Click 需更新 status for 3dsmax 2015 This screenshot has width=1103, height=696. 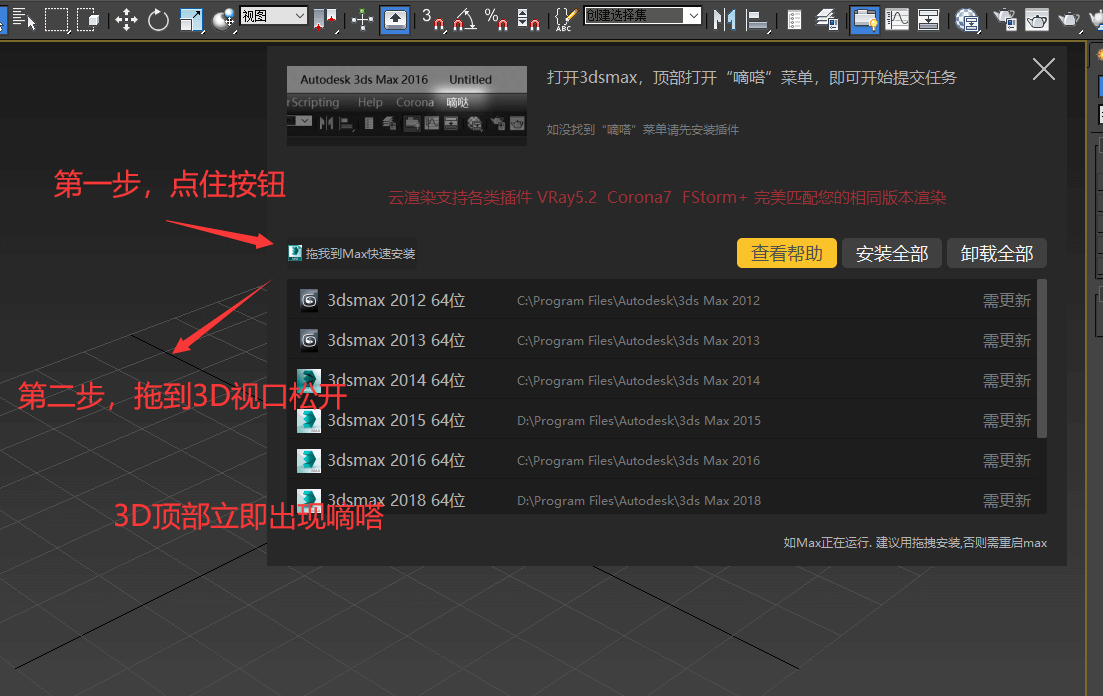[1007, 421]
